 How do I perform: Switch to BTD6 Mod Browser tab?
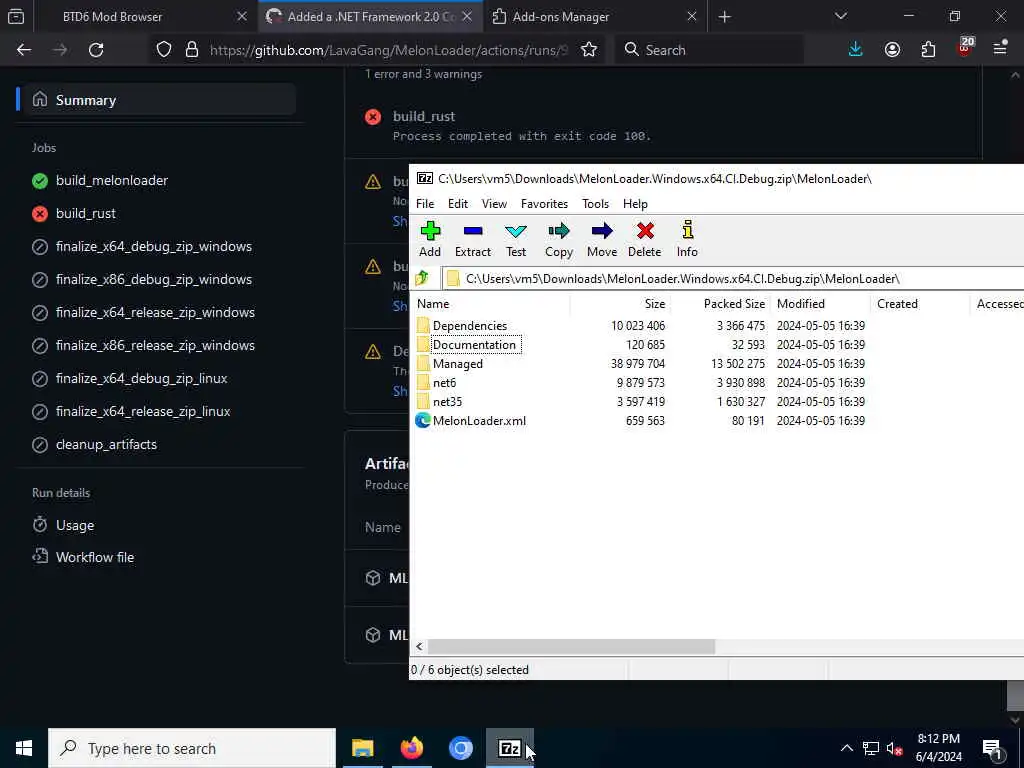(x=112, y=17)
